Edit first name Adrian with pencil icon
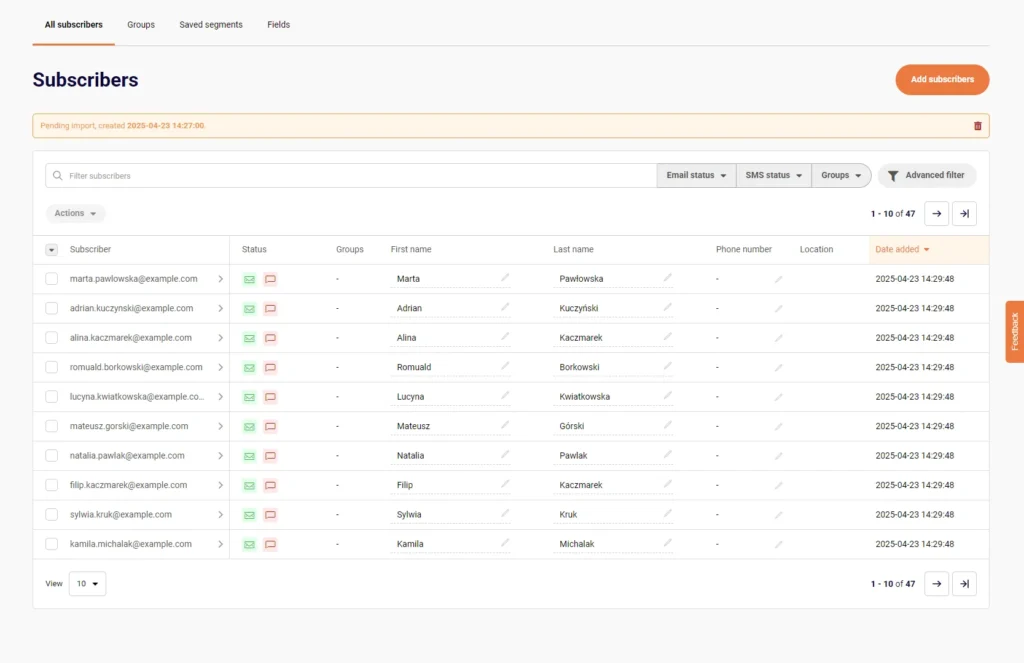This screenshot has height=663, width=1024. click(x=505, y=308)
